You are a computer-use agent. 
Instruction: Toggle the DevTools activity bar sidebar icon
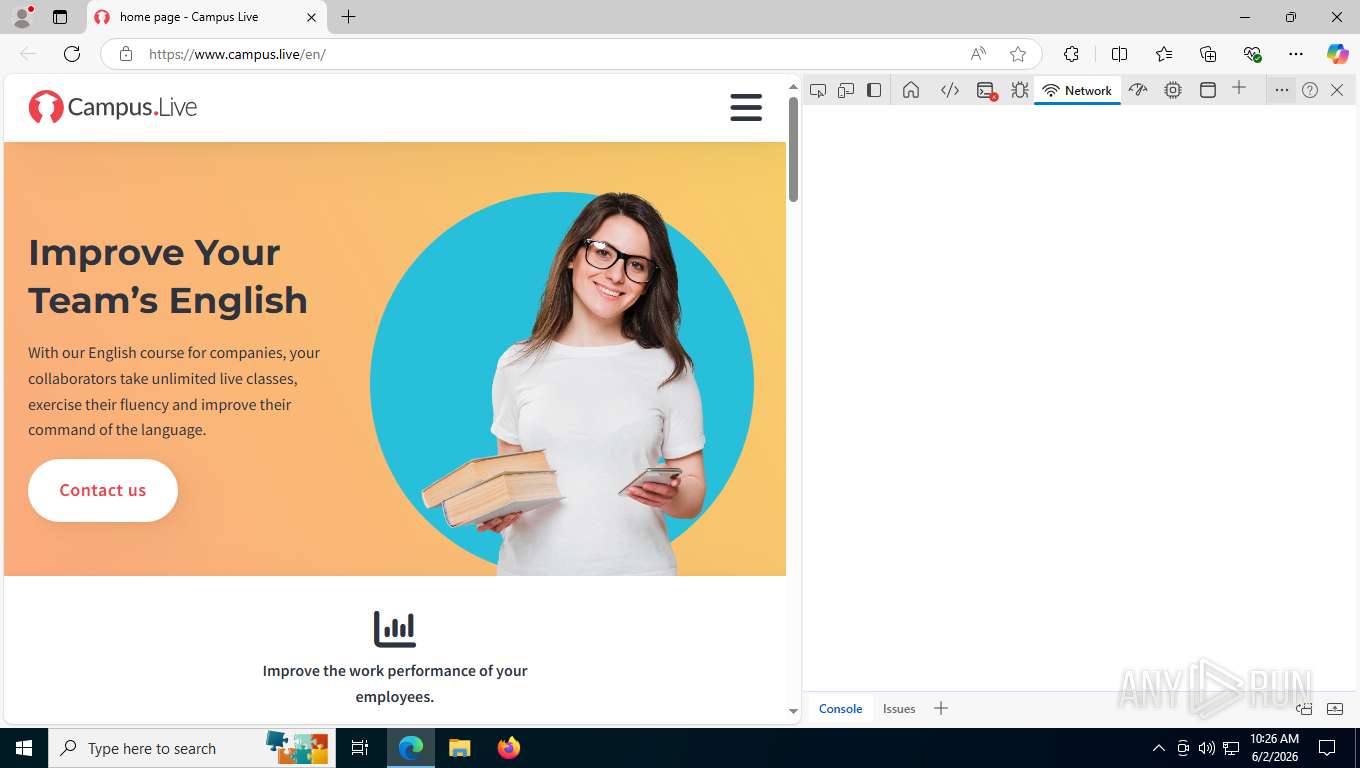coord(874,90)
